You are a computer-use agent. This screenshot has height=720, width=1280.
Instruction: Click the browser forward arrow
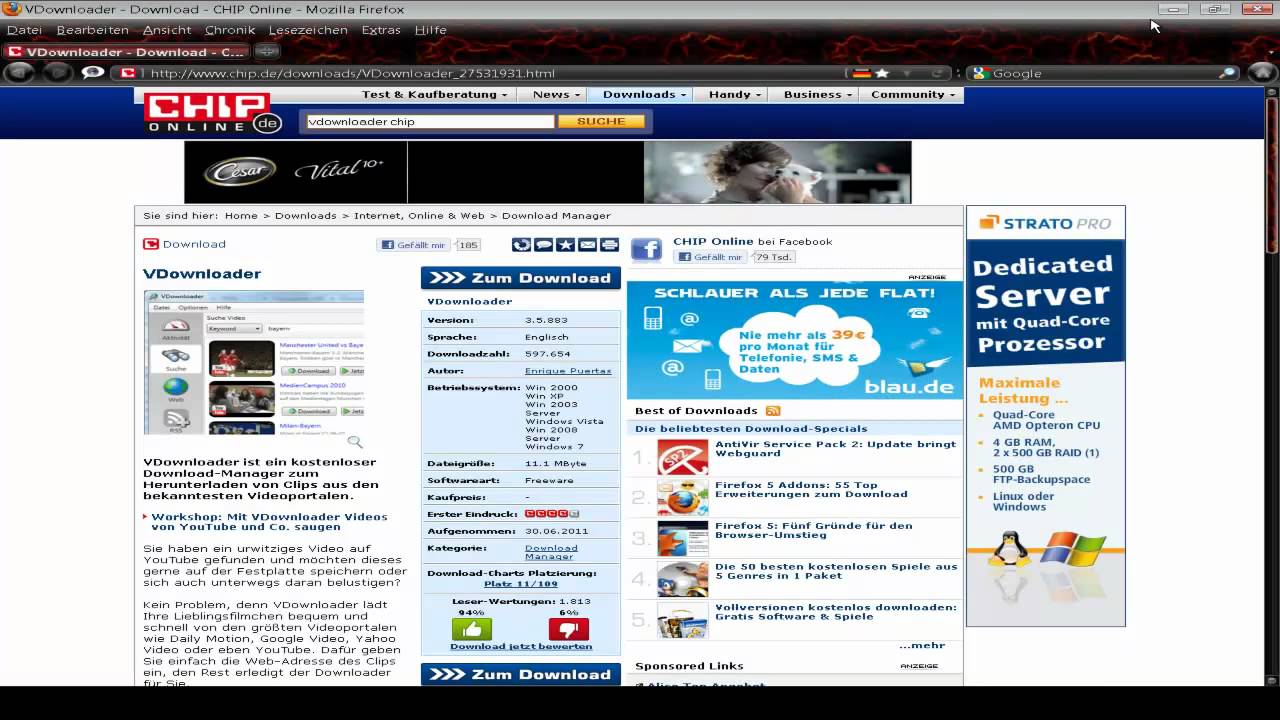point(56,73)
